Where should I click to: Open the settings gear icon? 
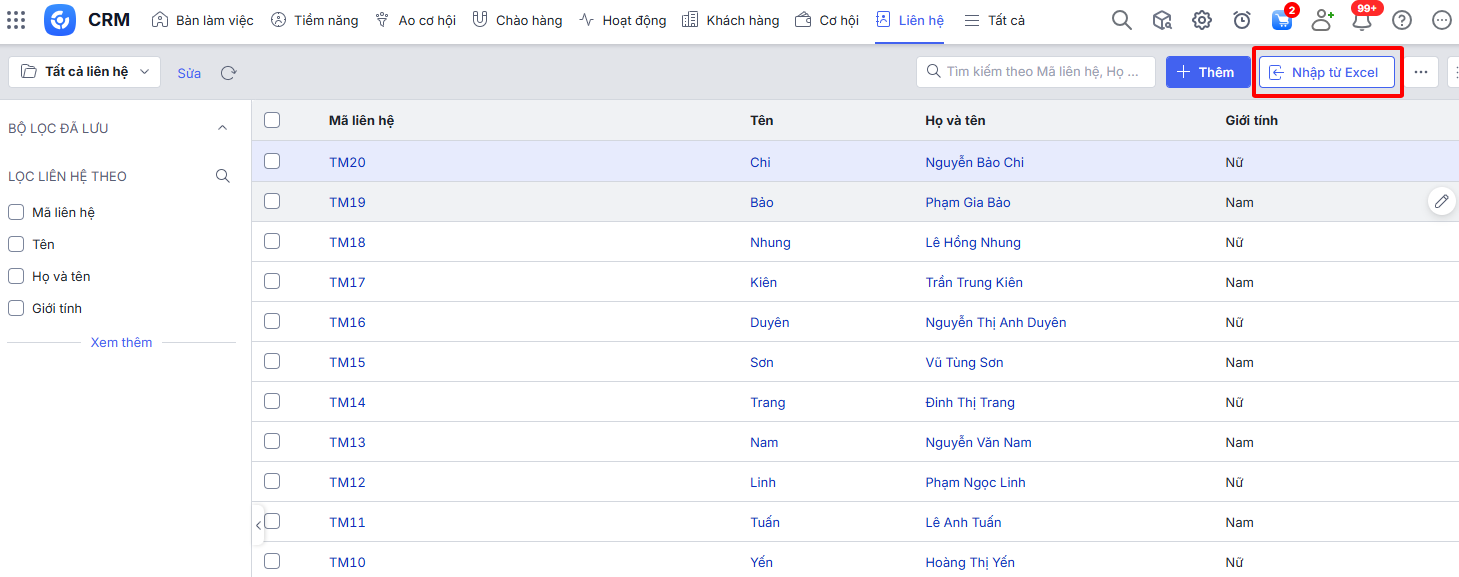point(1202,20)
